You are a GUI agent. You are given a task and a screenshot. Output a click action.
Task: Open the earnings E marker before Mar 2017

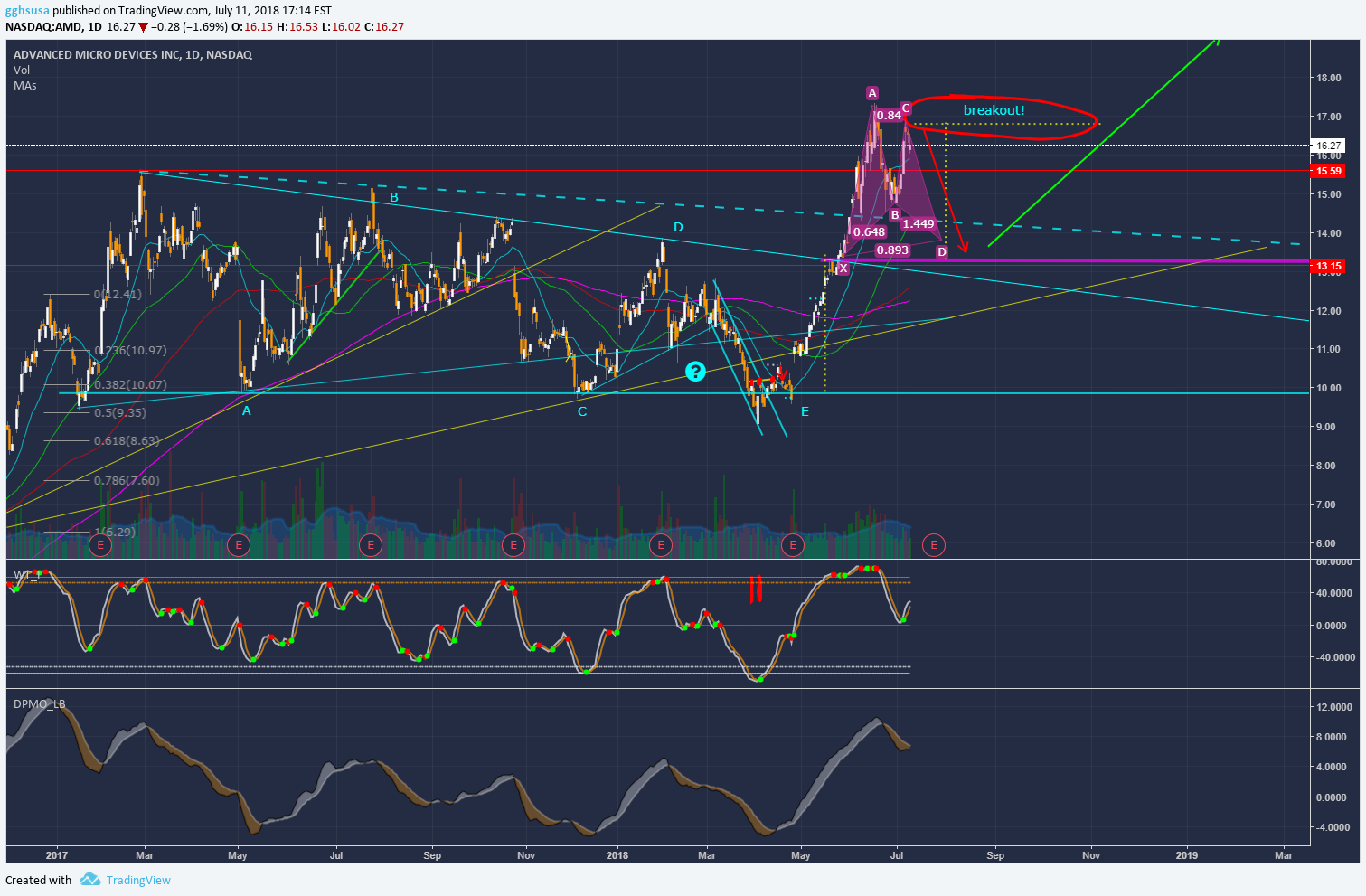(100, 544)
